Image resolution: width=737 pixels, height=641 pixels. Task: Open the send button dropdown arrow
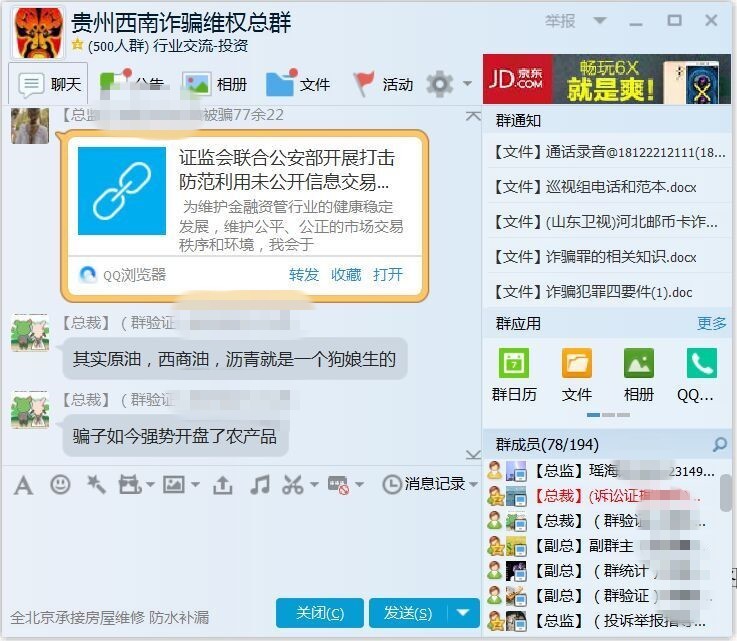click(463, 612)
